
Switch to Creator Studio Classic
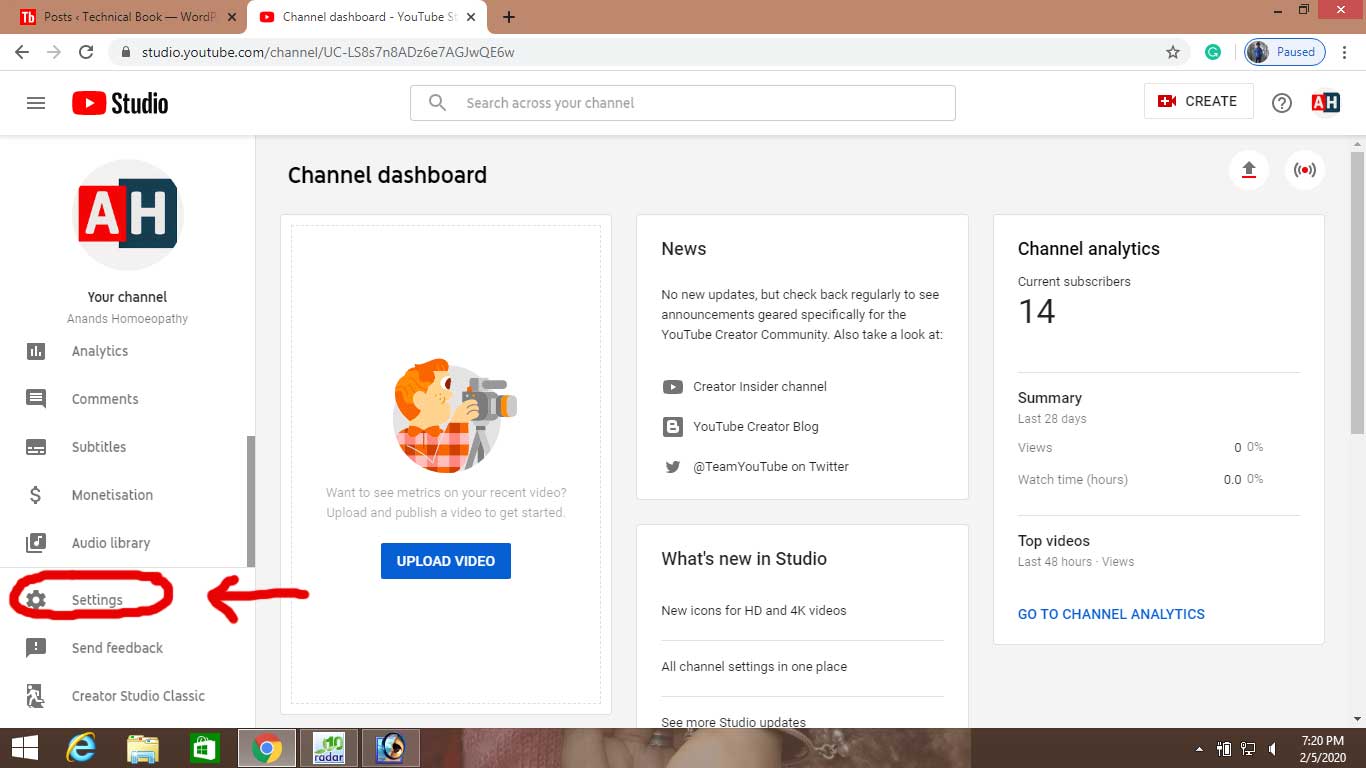click(x=137, y=696)
